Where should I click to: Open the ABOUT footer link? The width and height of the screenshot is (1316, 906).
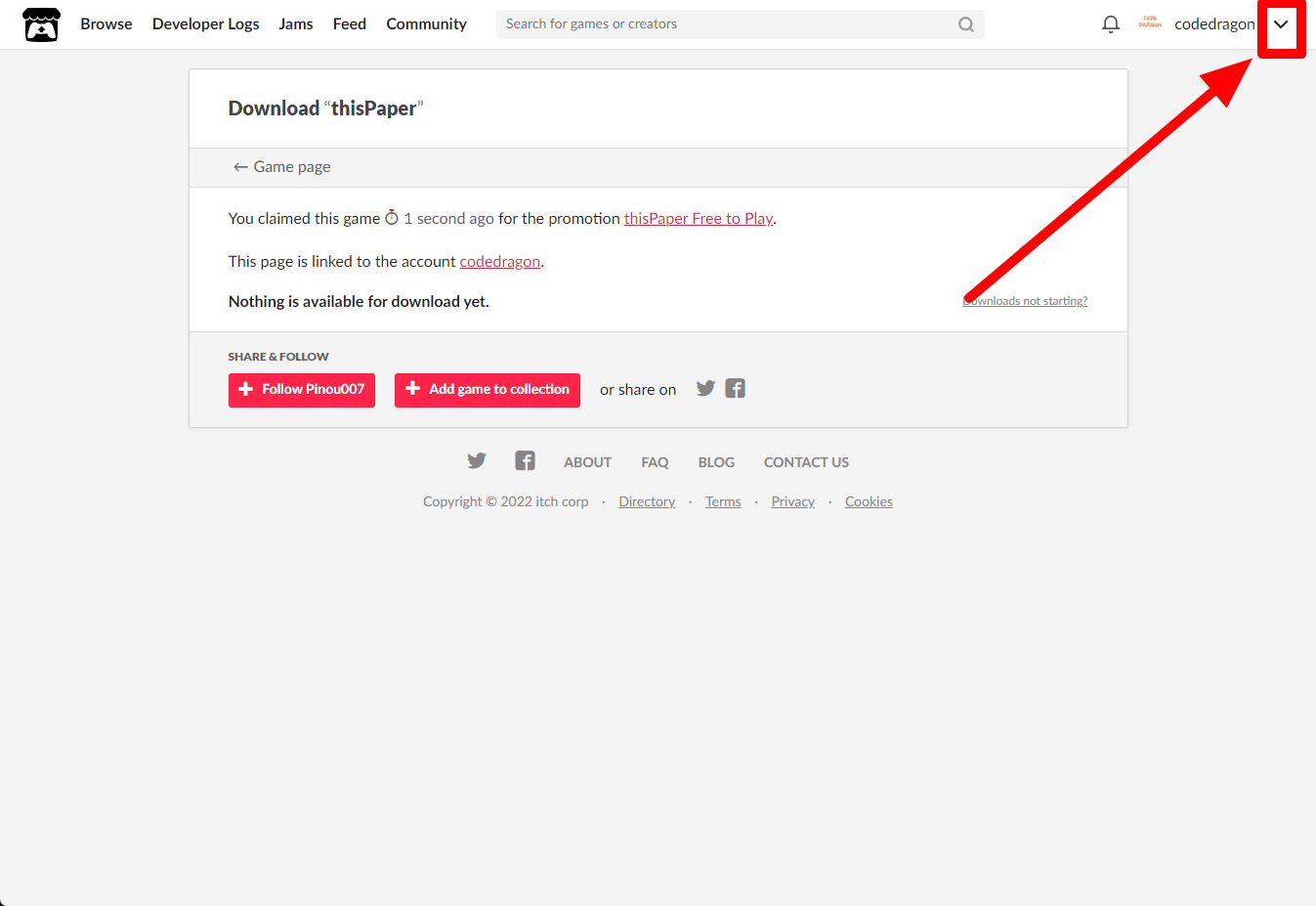pyautogui.click(x=588, y=462)
